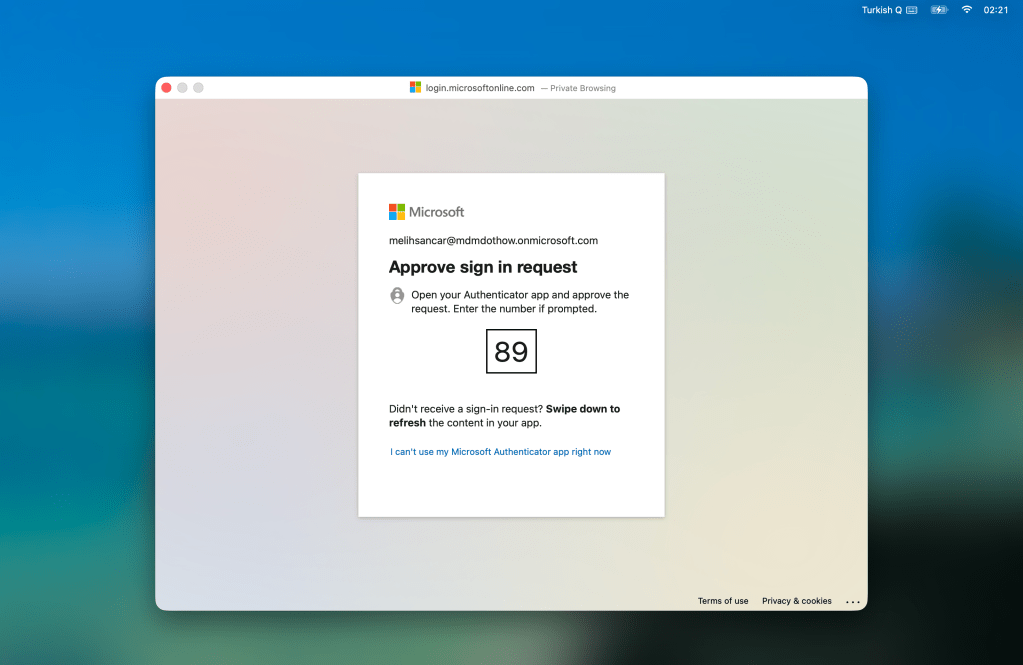Open the footer ellipsis more options

(x=852, y=602)
